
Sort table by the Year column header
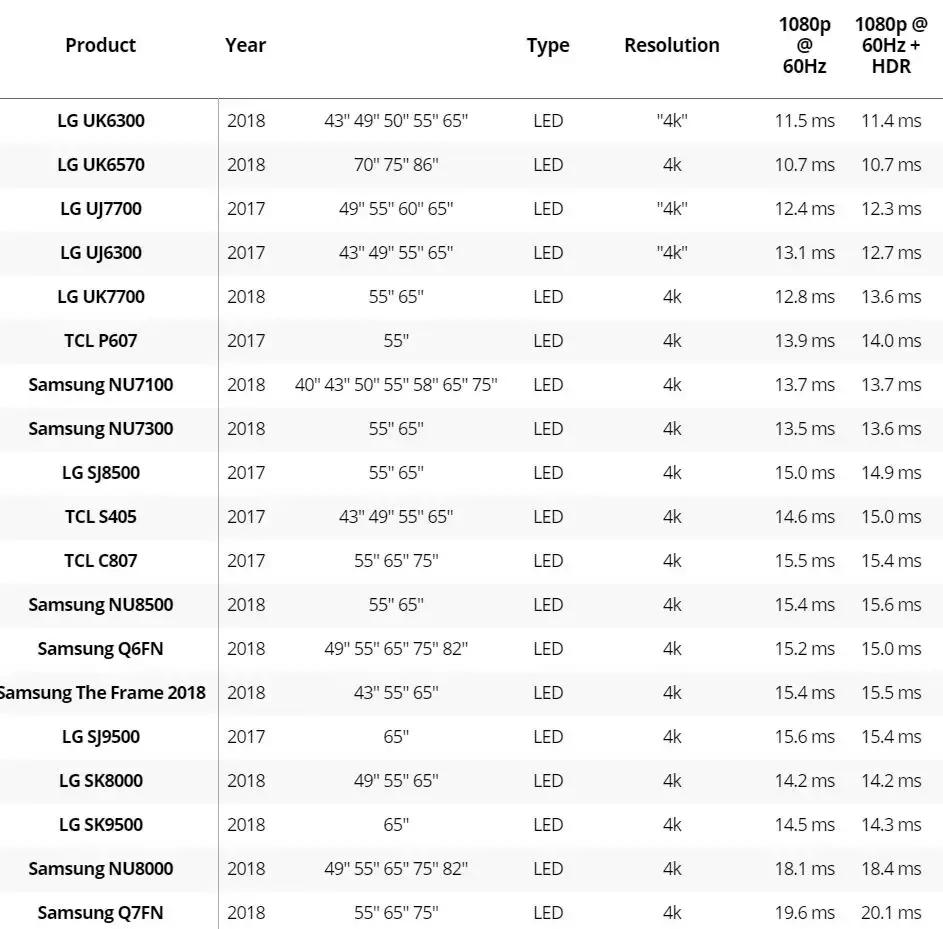tap(245, 45)
